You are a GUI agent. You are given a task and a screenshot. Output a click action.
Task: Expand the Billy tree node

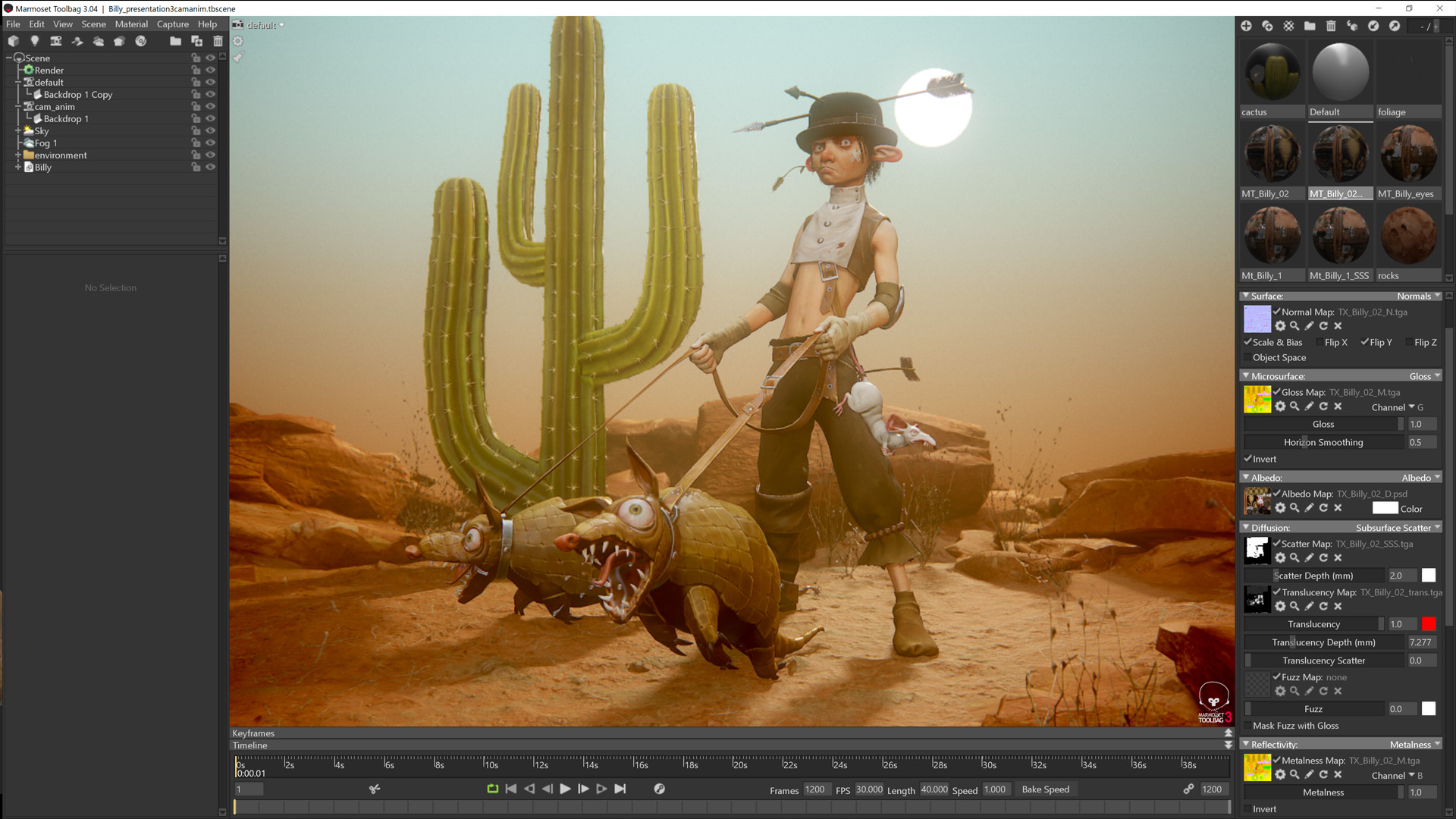point(17,168)
